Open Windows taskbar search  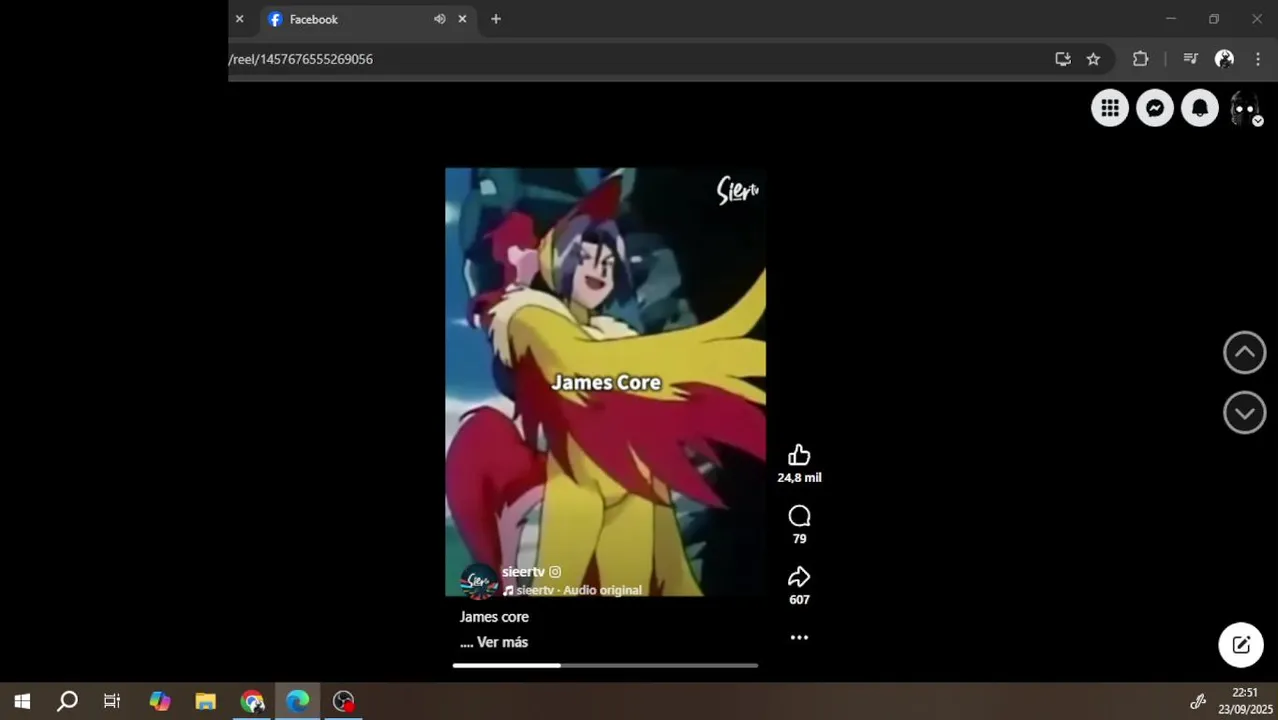(x=67, y=701)
